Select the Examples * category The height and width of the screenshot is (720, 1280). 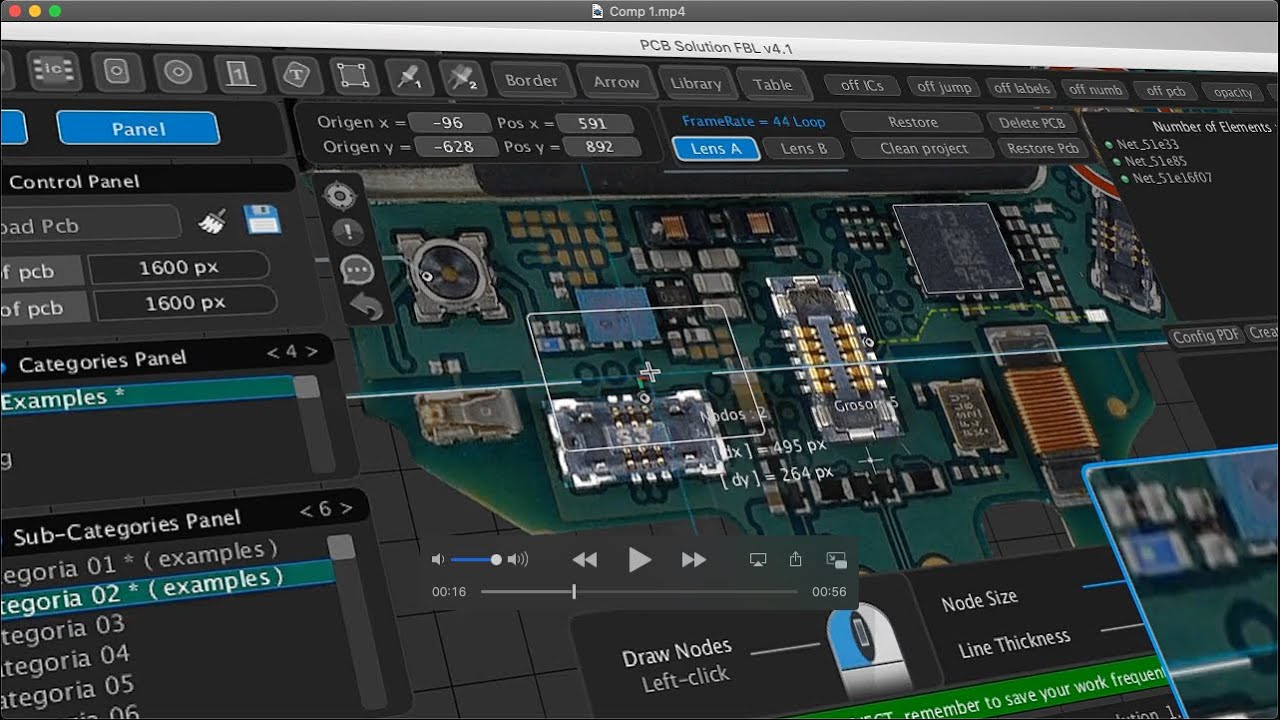point(147,394)
